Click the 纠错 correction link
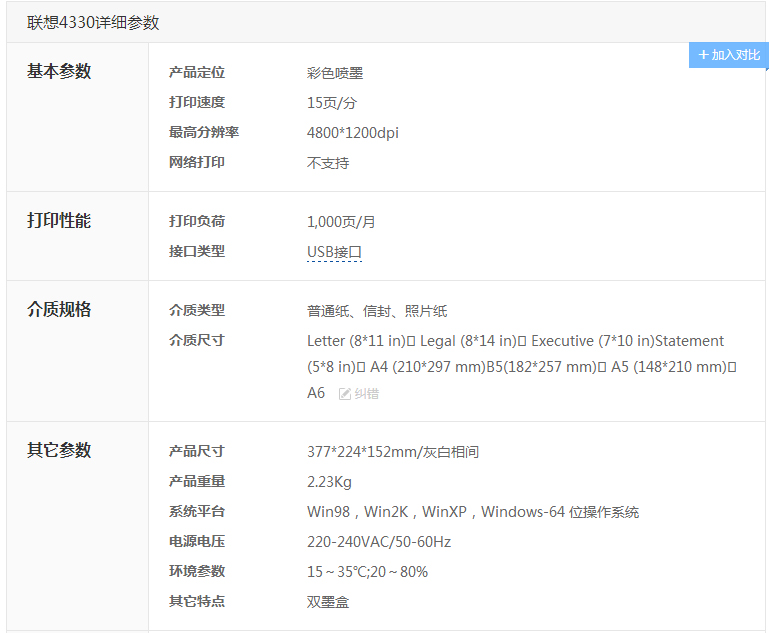Viewport: 770px width, 633px height. point(366,394)
